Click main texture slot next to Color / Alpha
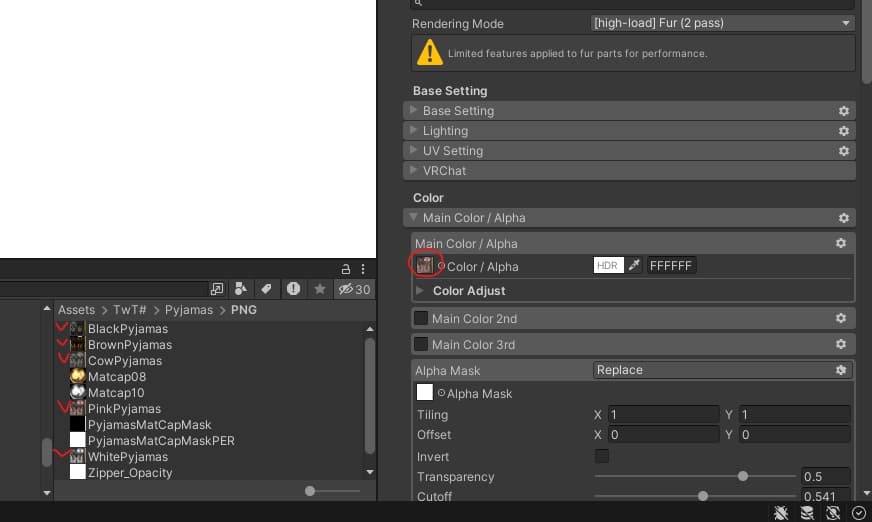Image resolution: width=872 pixels, height=522 pixels. 425,265
